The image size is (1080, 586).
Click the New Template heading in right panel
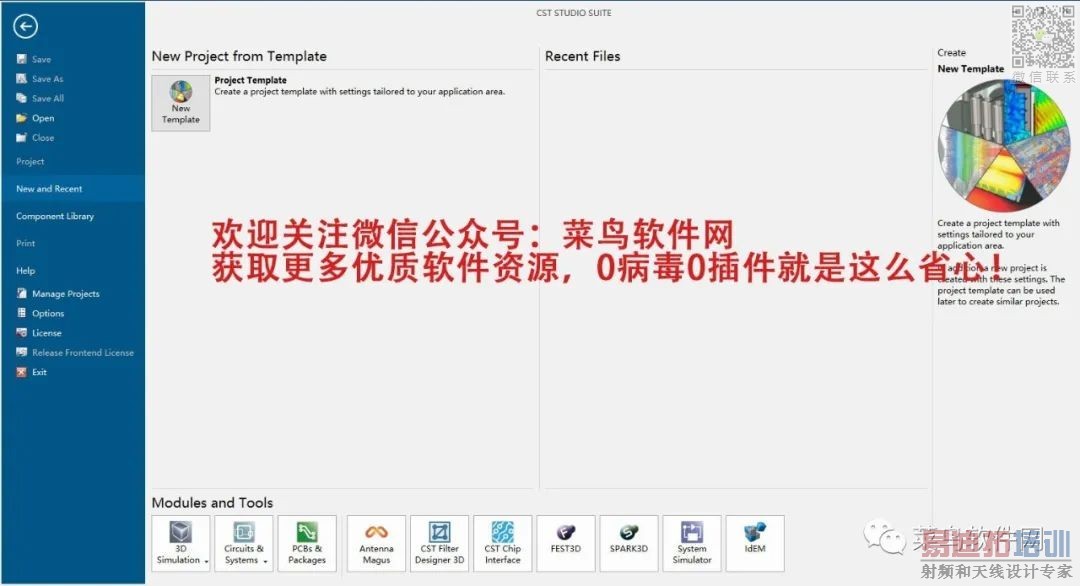click(970, 69)
